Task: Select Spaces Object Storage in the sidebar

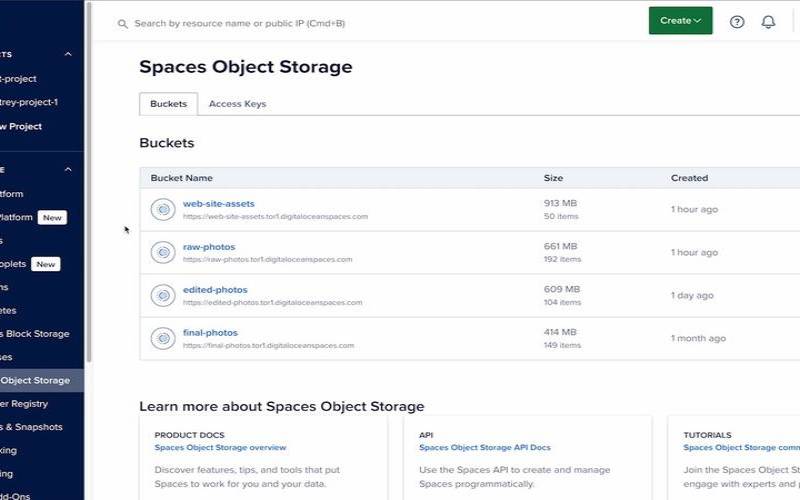Action: click(x=36, y=380)
